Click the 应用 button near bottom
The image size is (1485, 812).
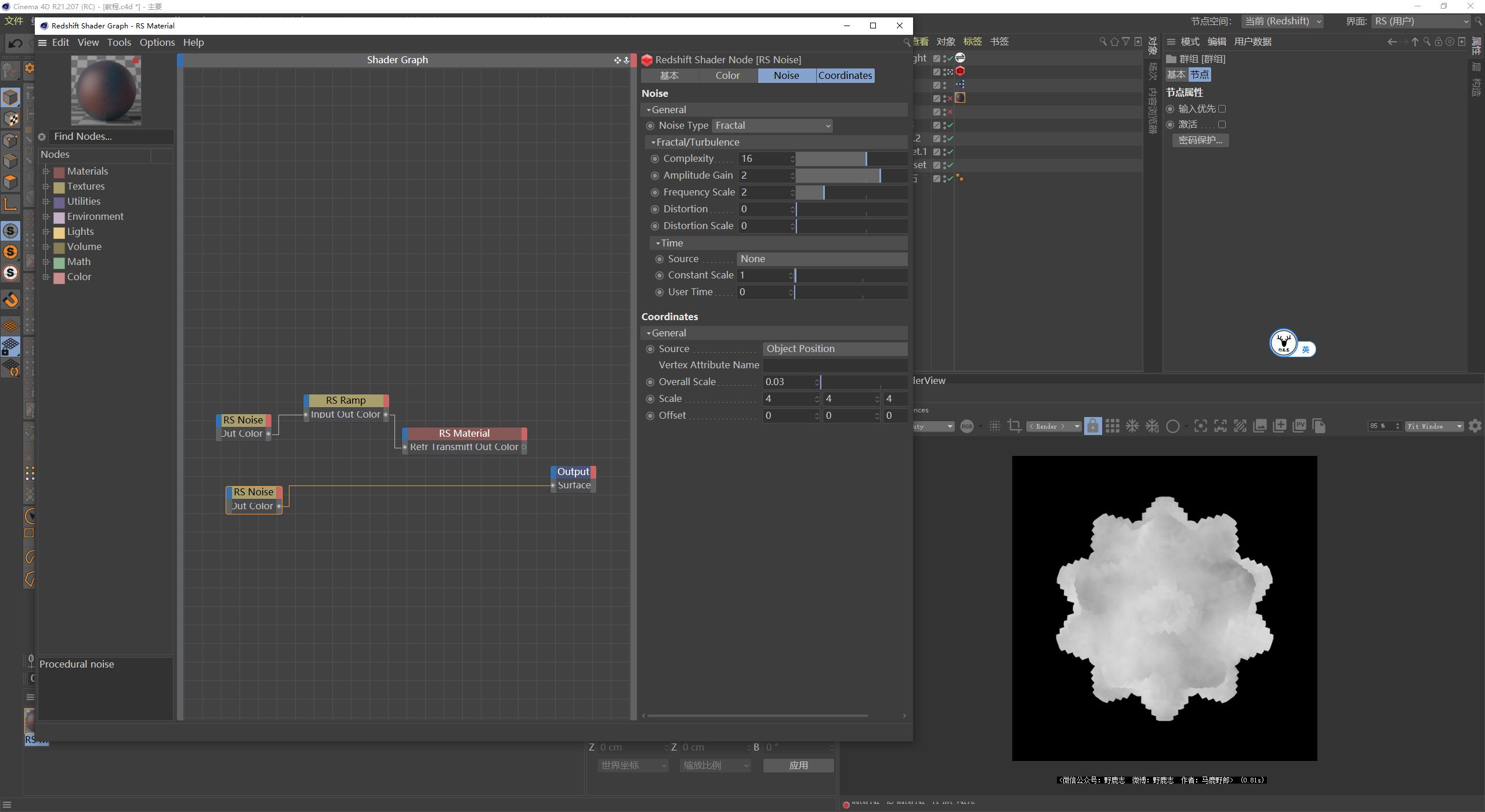[x=798, y=765]
